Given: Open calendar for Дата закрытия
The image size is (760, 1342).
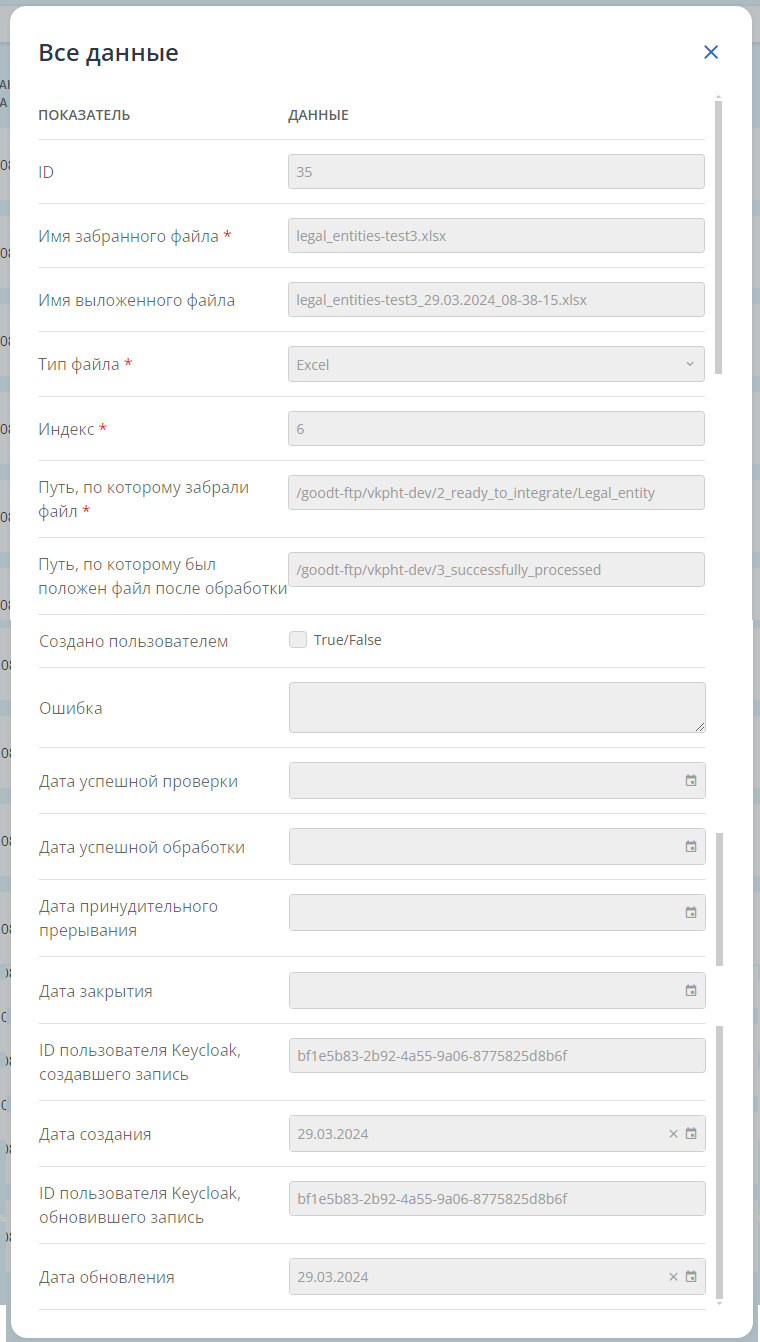Looking at the screenshot, I should (691, 991).
